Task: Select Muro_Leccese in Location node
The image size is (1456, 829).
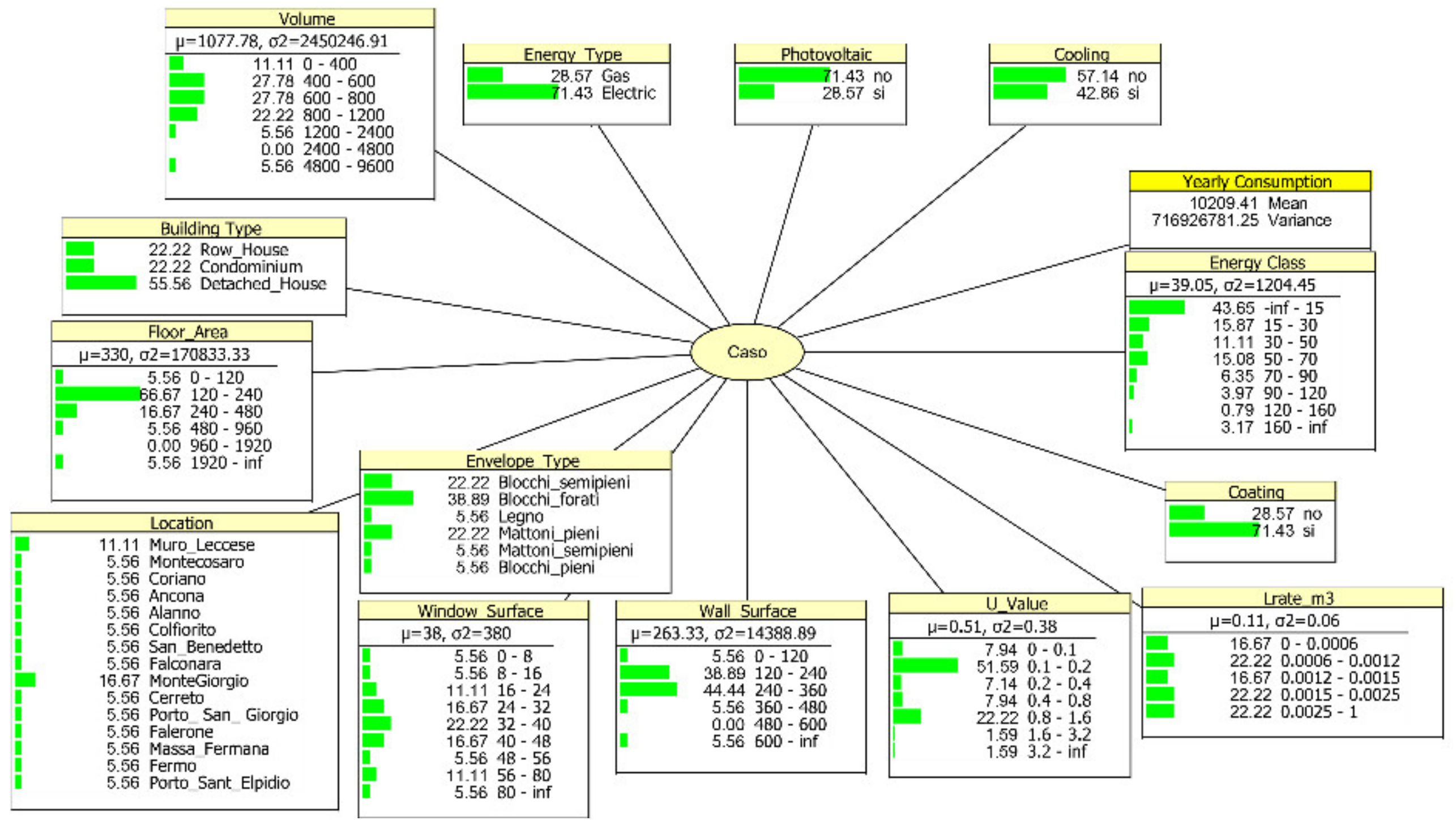Action: coord(202,545)
